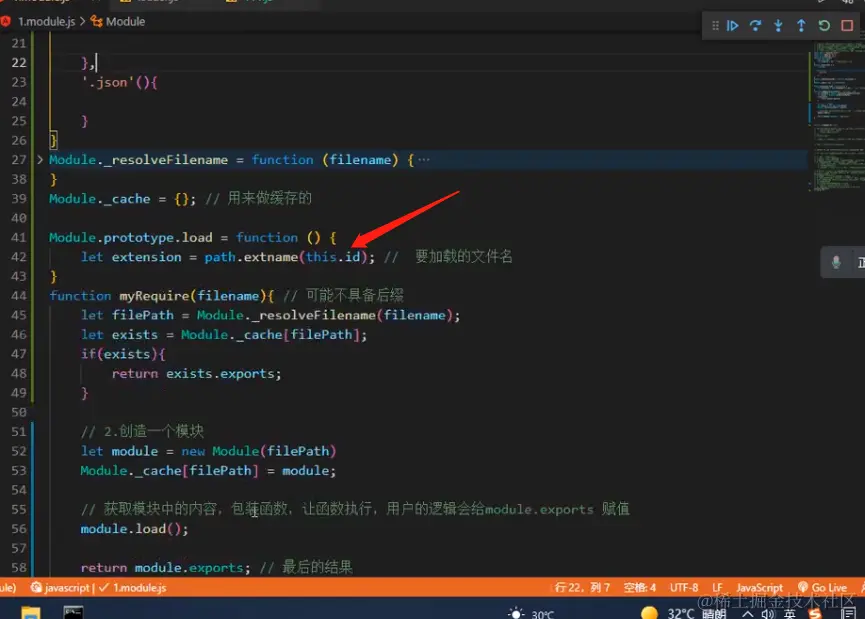Click function myRequire(filename) declaration
Image resolution: width=865 pixels, height=619 pixels.
click(x=162, y=296)
